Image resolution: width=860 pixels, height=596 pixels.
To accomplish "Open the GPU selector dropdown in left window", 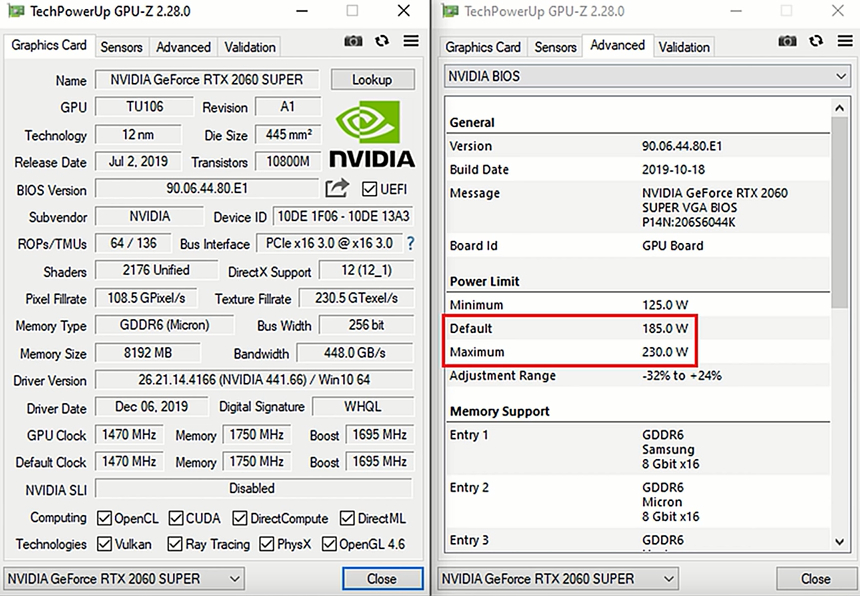I will pos(124,578).
